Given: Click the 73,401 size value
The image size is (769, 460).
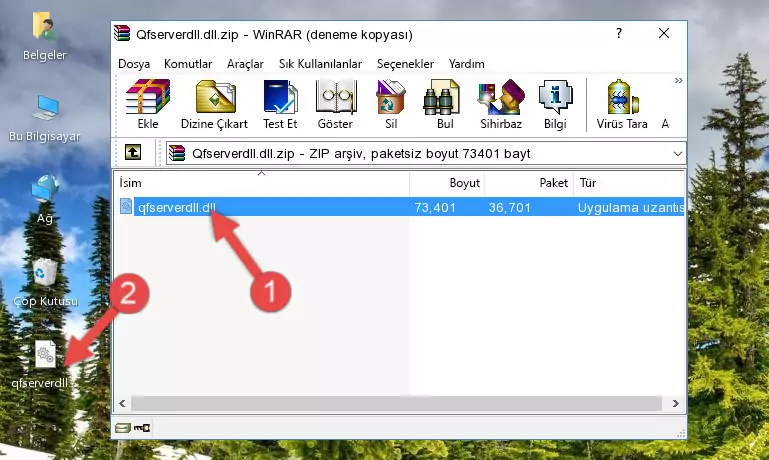Looking at the screenshot, I should click(x=435, y=207).
